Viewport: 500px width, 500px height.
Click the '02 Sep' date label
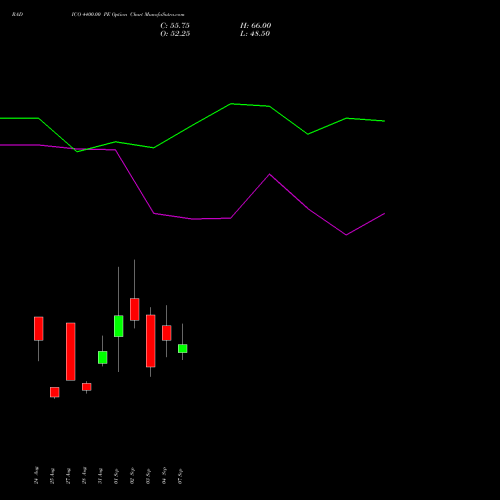pos(132,476)
